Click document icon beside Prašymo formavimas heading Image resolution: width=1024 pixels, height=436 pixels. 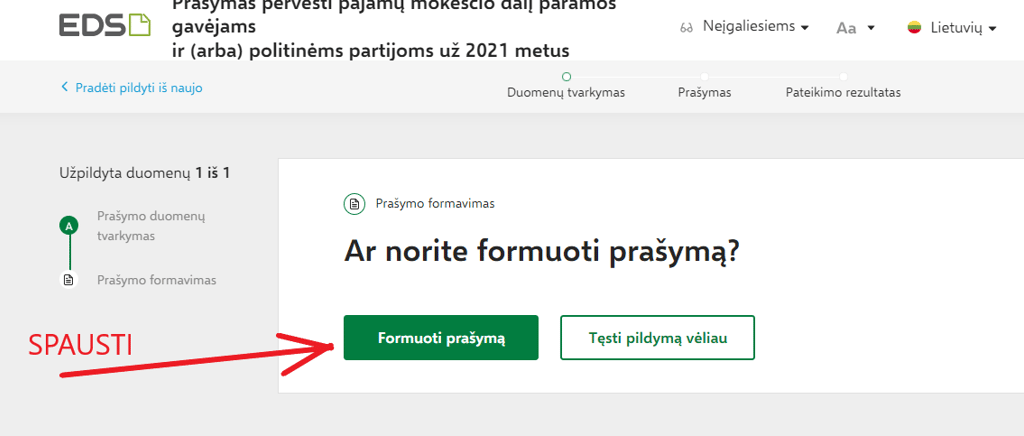(x=354, y=204)
